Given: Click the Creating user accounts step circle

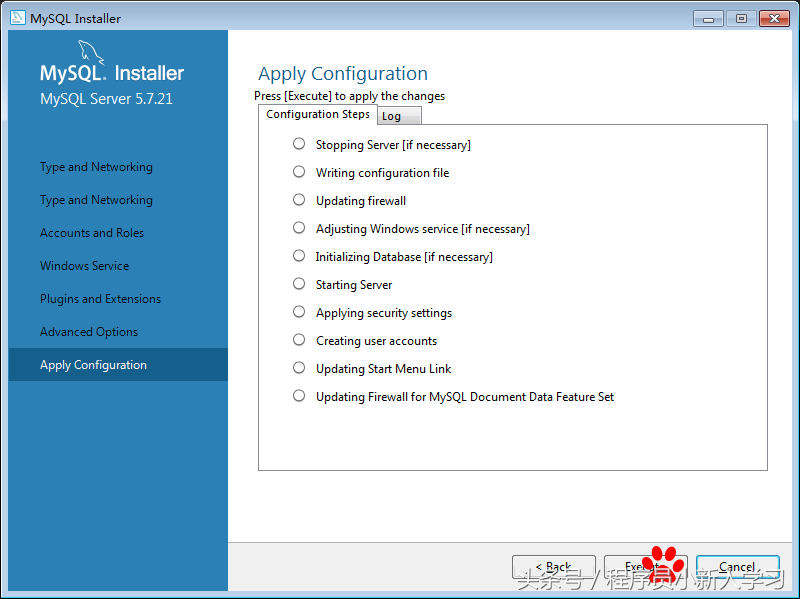Looking at the screenshot, I should [x=299, y=340].
